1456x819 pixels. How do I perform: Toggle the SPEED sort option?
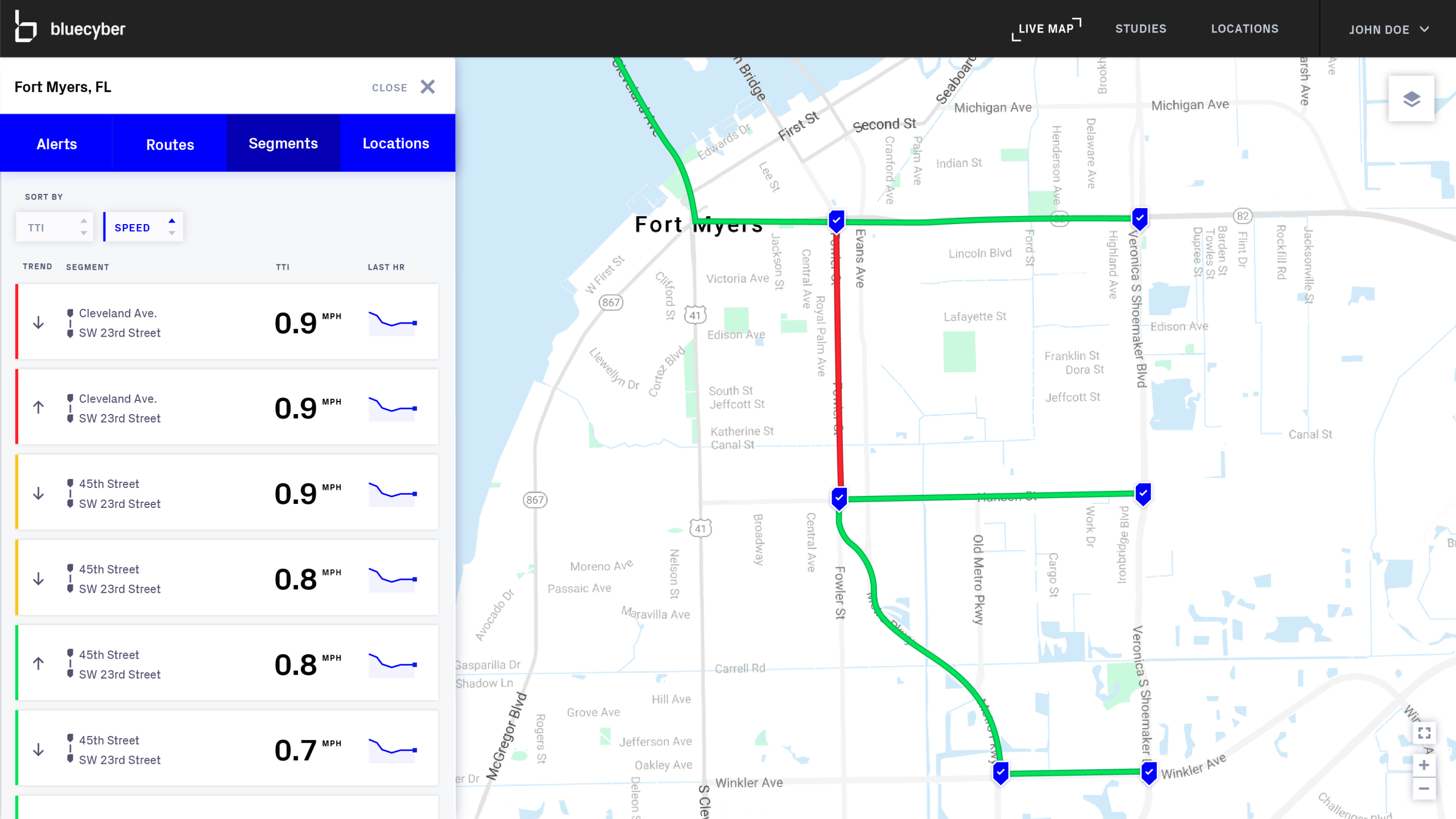point(133,227)
